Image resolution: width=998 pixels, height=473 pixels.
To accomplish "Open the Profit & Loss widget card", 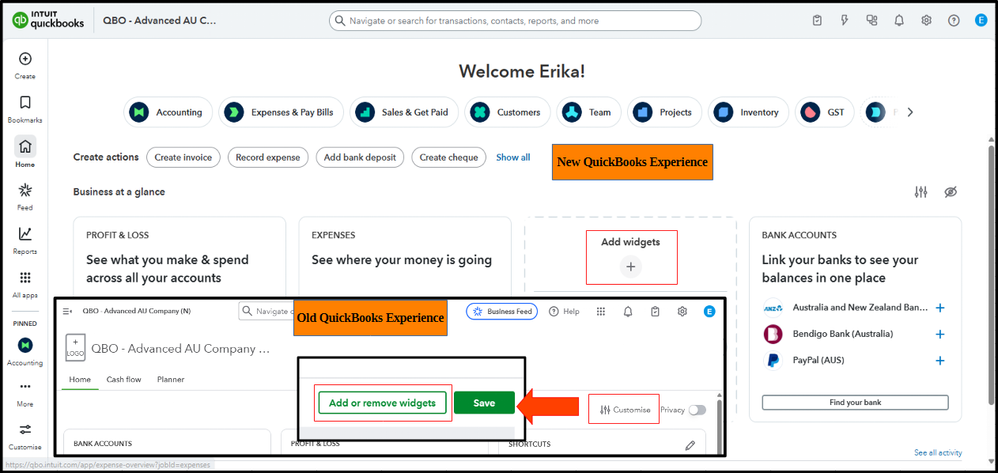I will click(179, 256).
